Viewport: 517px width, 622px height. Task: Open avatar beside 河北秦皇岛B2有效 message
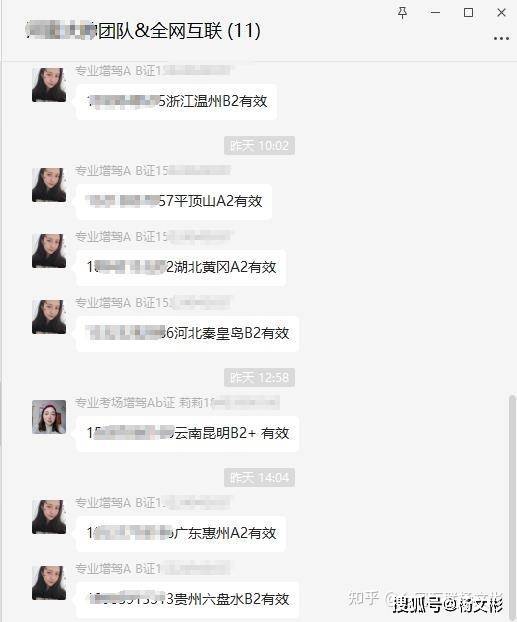[x=49, y=317]
